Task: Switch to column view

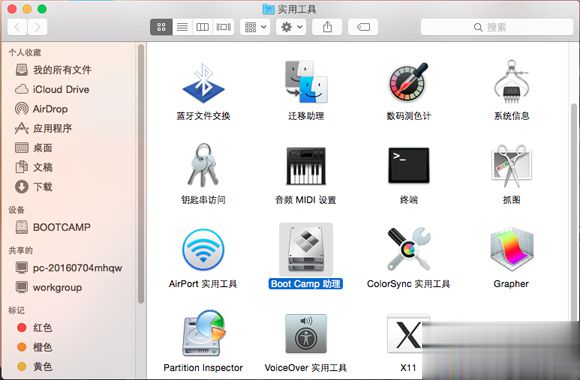Action: [202, 27]
